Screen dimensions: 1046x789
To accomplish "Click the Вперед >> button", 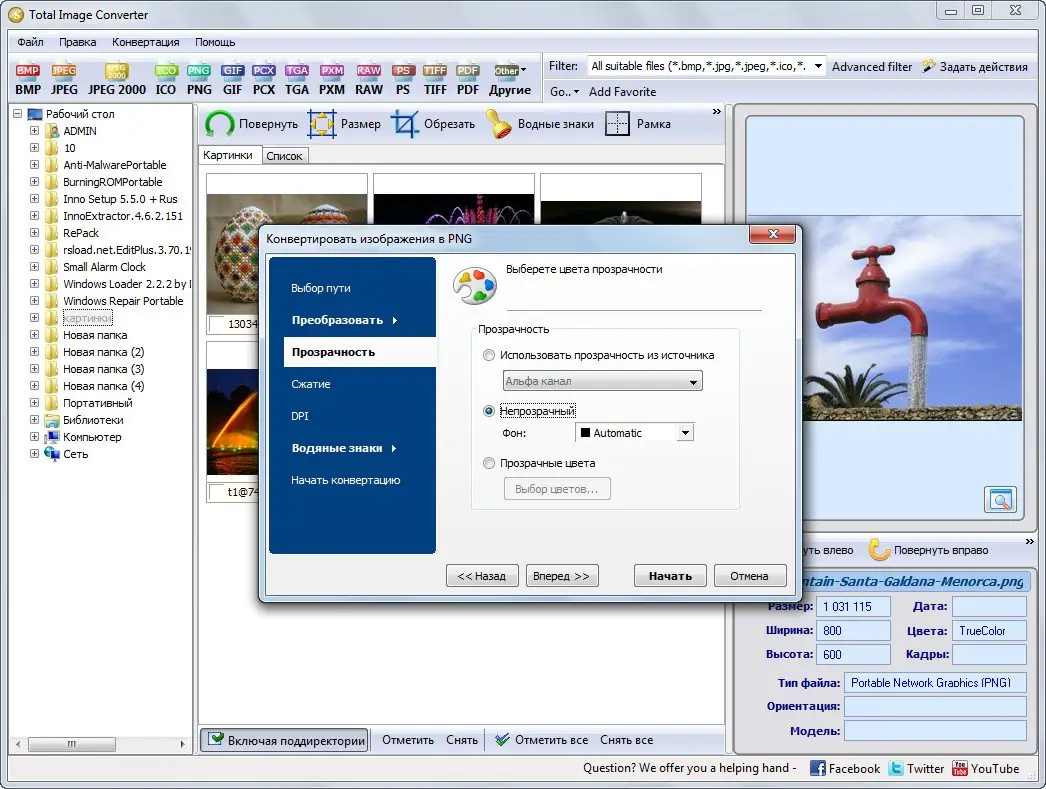I will pyautogui.click(x=562, y=576).
